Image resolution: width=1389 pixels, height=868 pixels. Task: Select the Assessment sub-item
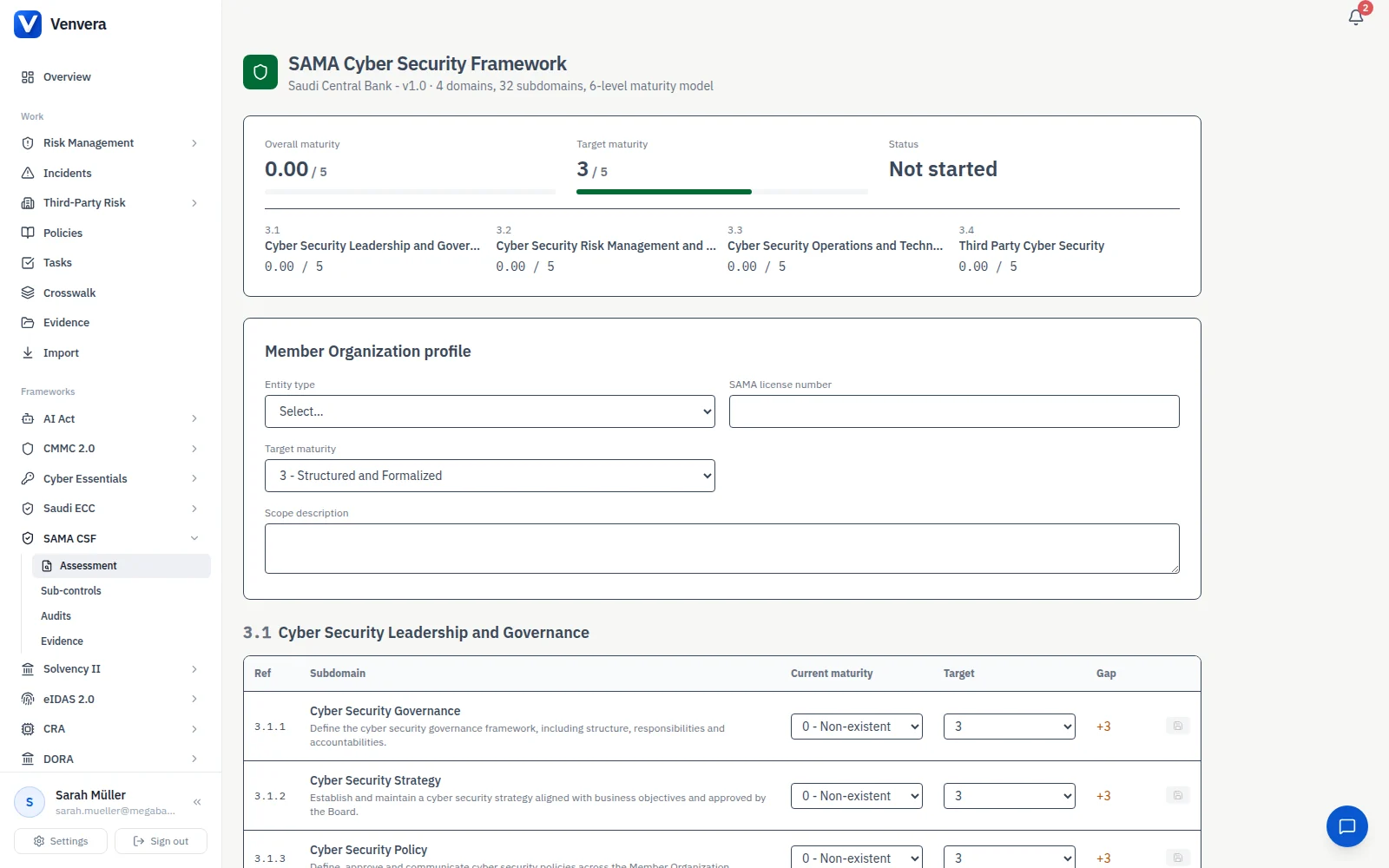pyautogui.click(x=122, y=566)
